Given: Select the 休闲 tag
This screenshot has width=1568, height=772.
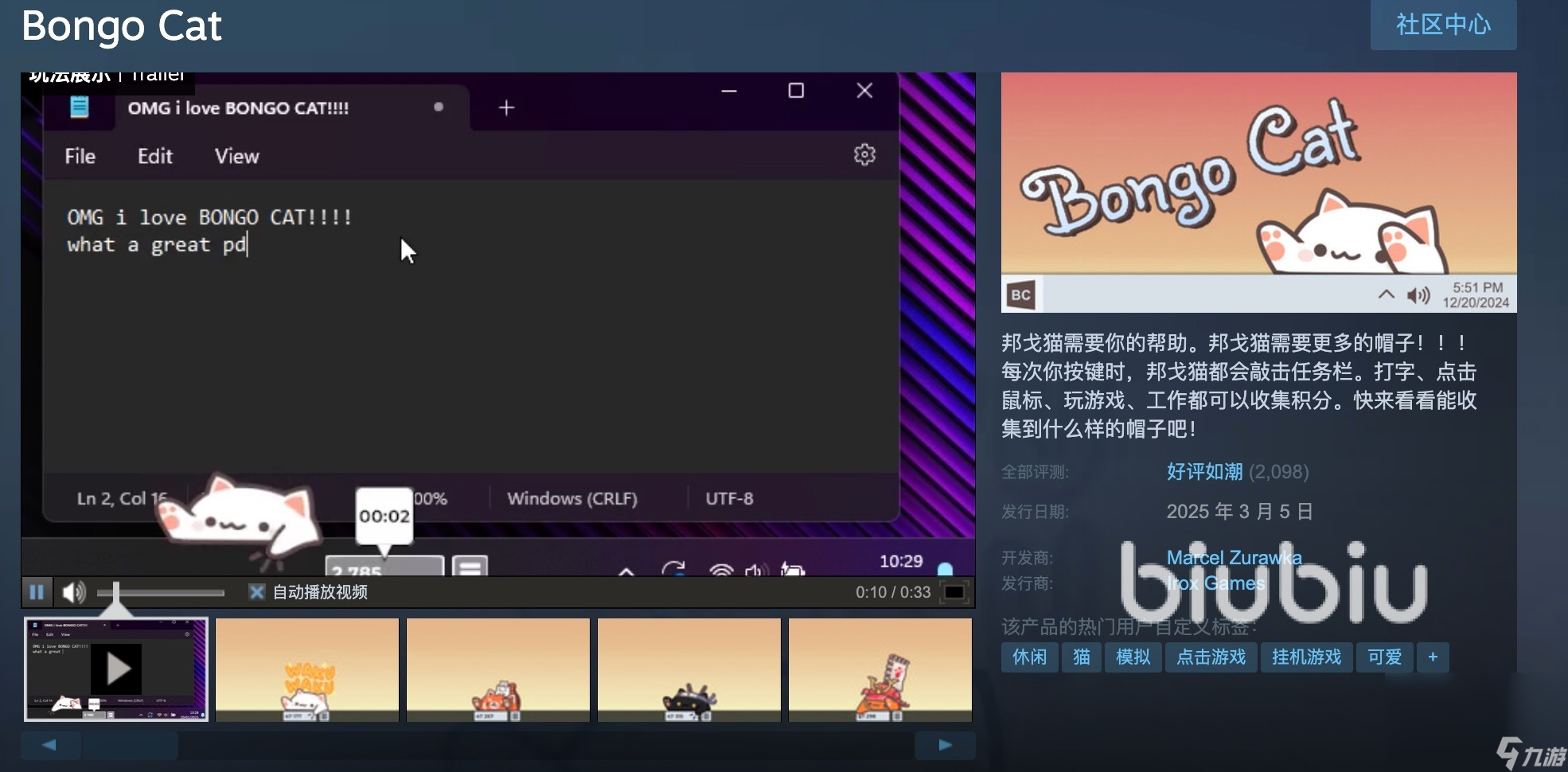Looking at the screenshot, I should 1029,657.
